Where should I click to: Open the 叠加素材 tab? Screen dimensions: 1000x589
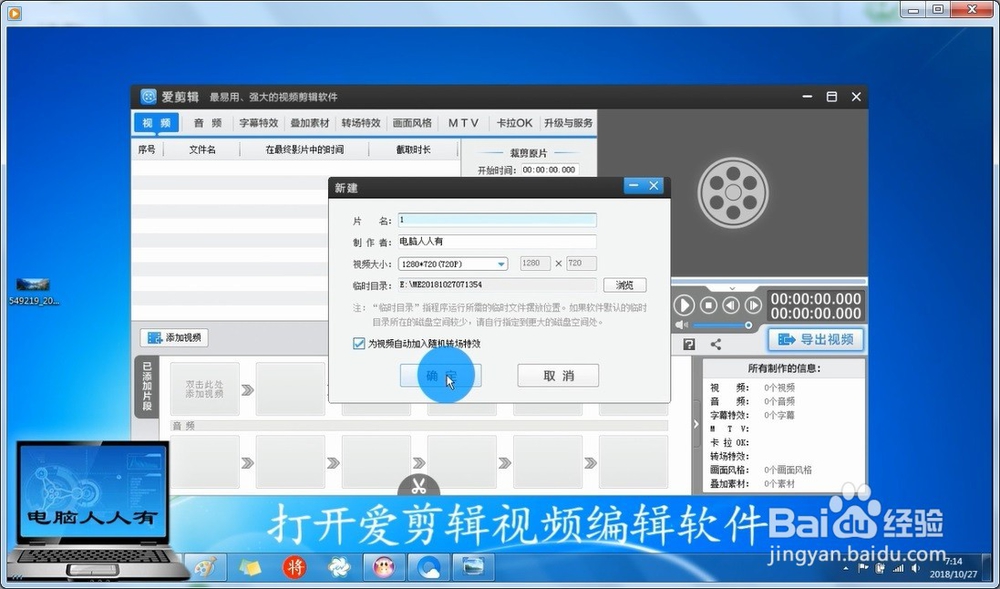tap(310, 123)
